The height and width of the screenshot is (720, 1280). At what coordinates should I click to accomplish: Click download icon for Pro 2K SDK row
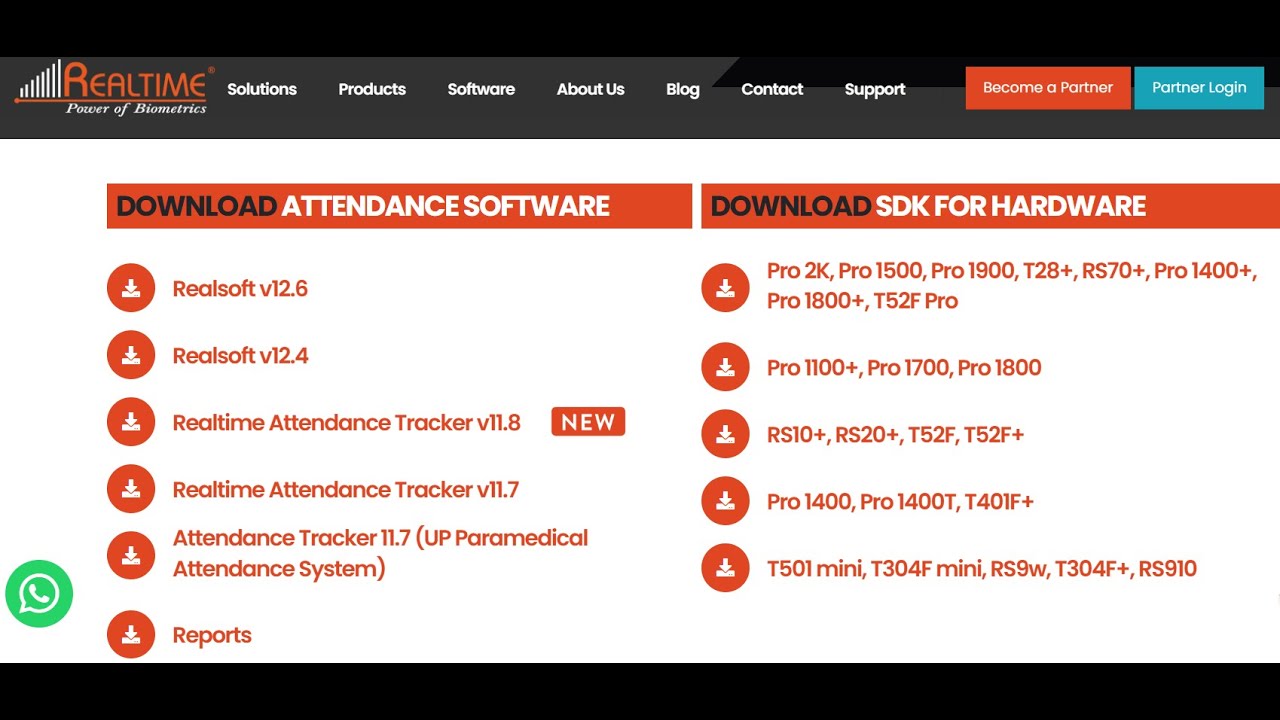[x=726, y=288]
